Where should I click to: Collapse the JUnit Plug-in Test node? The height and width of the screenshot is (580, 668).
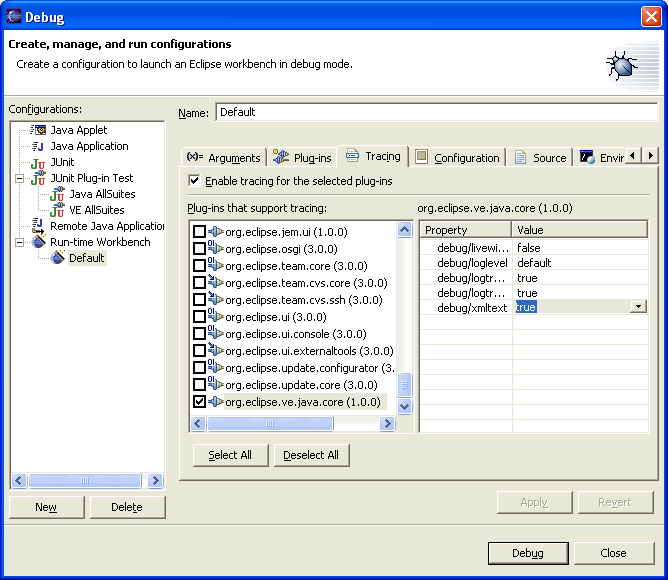point(20,178)
